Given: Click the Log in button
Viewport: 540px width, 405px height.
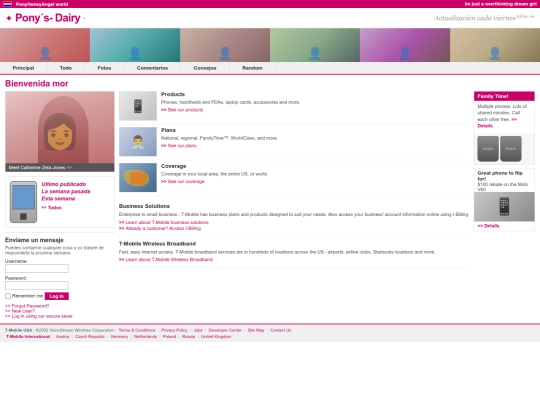Looking at the screenshot, I should (x=57, y=296).
